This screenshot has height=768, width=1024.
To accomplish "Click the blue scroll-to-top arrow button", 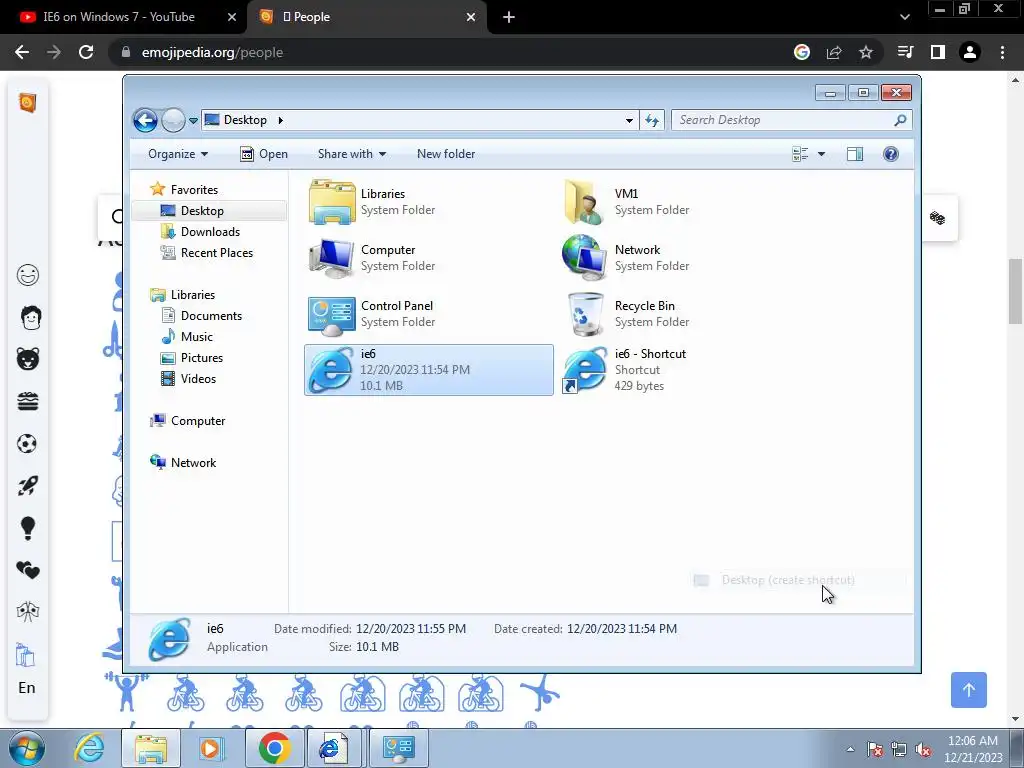I will (968, 690).
